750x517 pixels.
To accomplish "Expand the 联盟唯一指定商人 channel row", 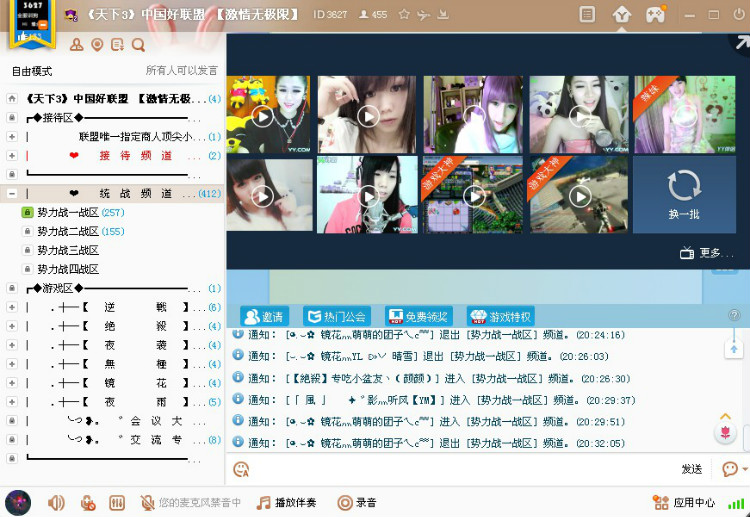I will pos(12,137).
